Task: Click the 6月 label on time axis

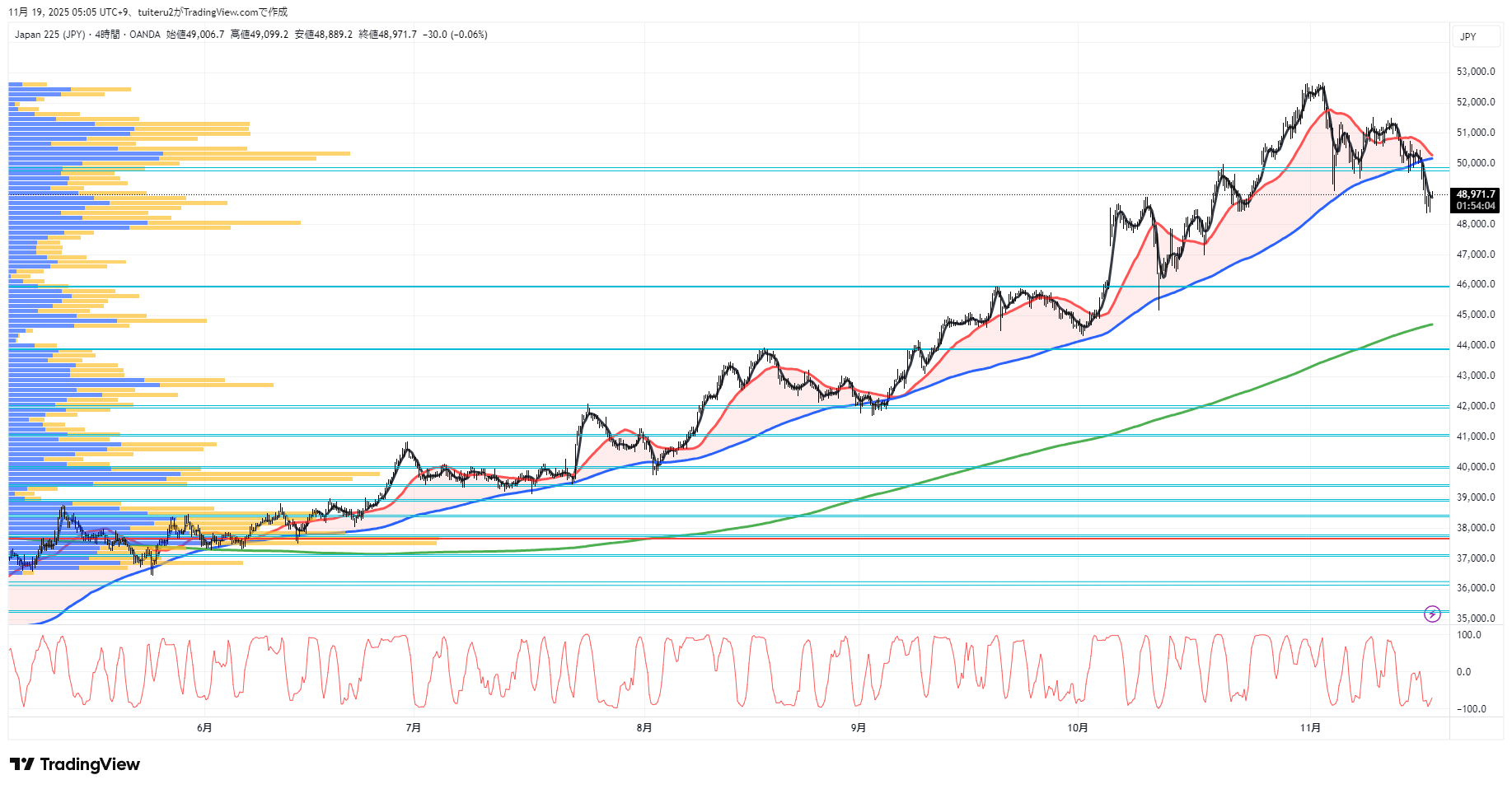Action: click(204, 727)
